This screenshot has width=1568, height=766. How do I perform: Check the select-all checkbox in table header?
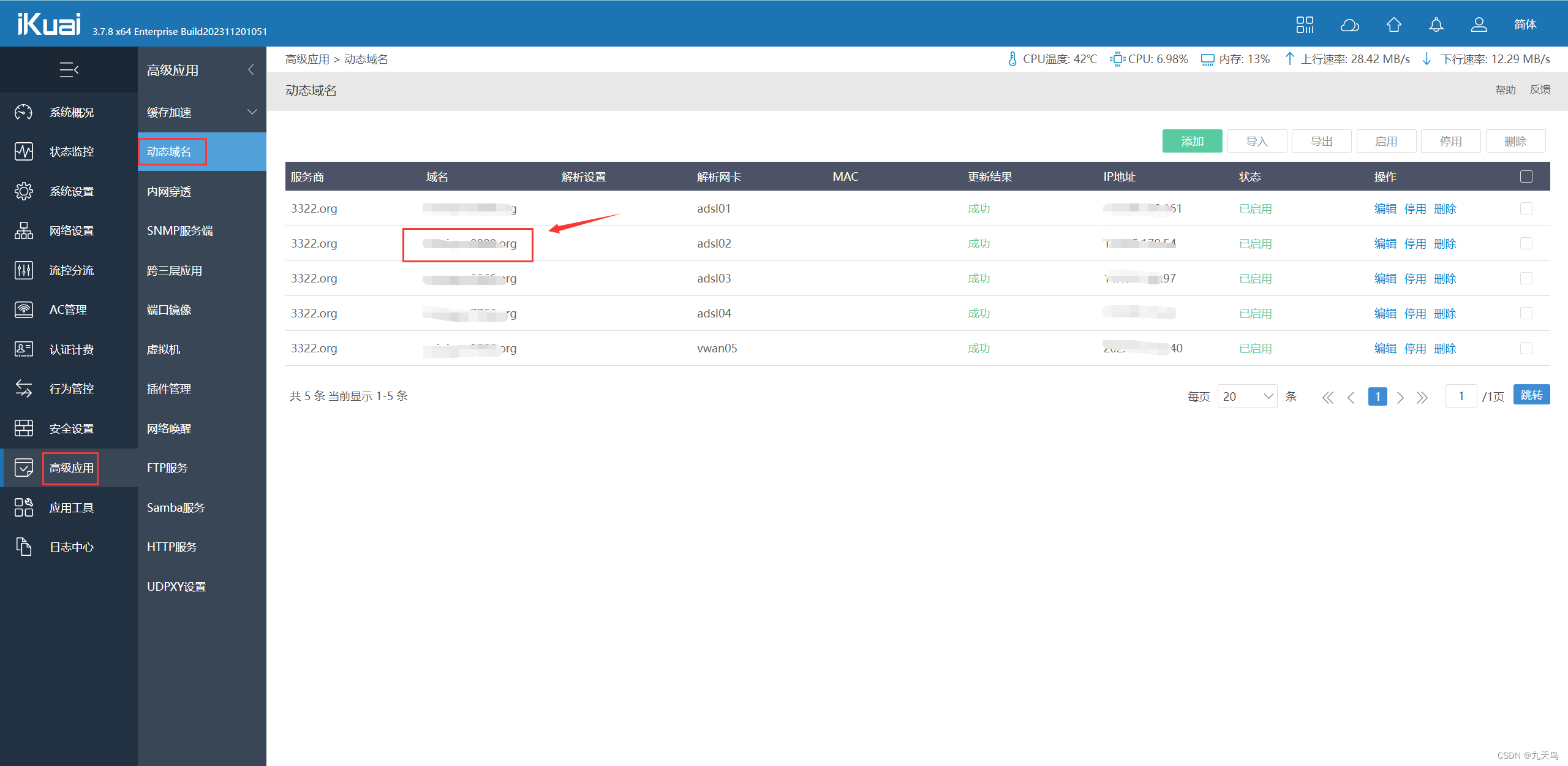click(x=1526, y=176)
